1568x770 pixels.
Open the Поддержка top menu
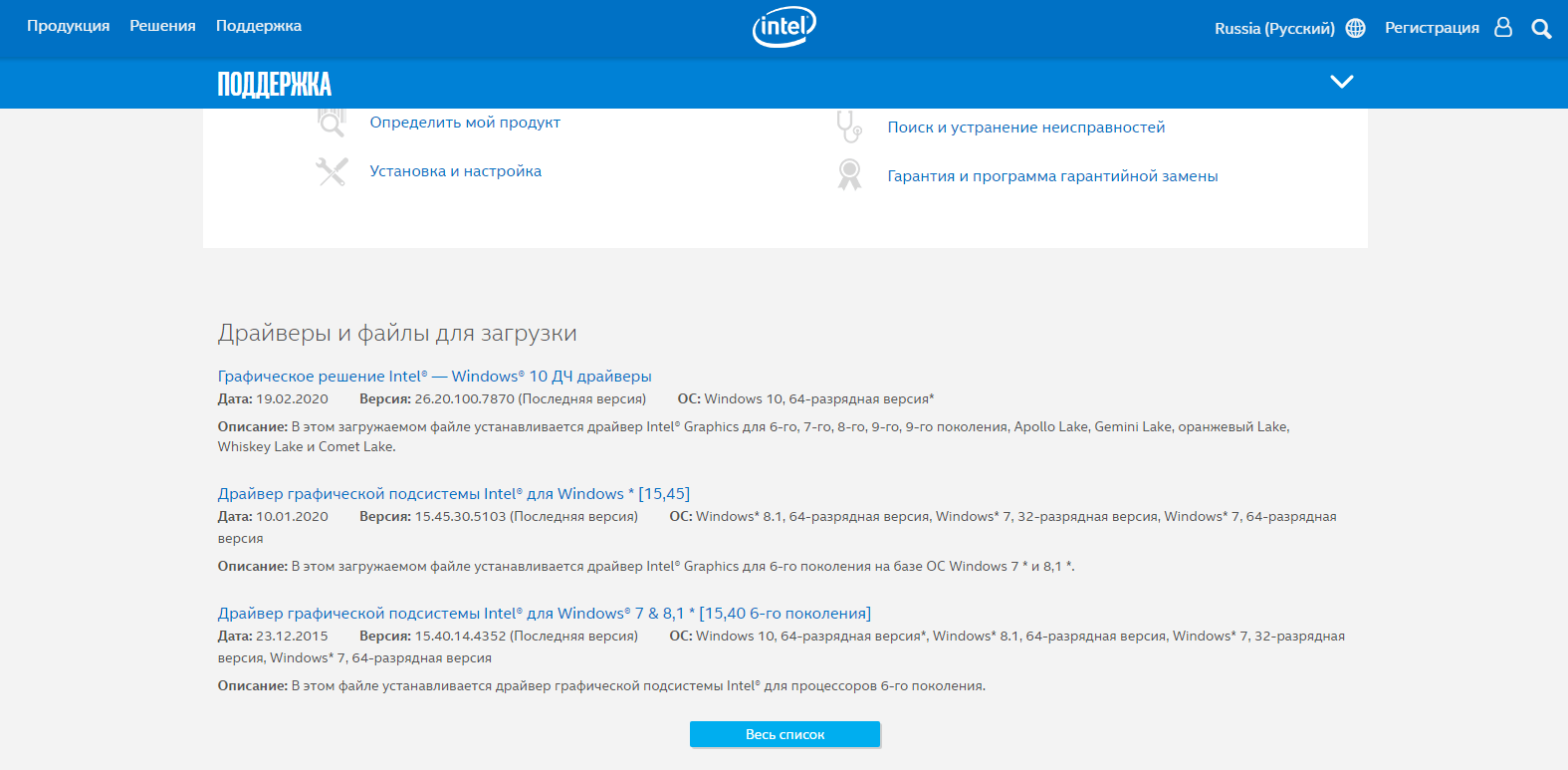click(x=259, y=26)
